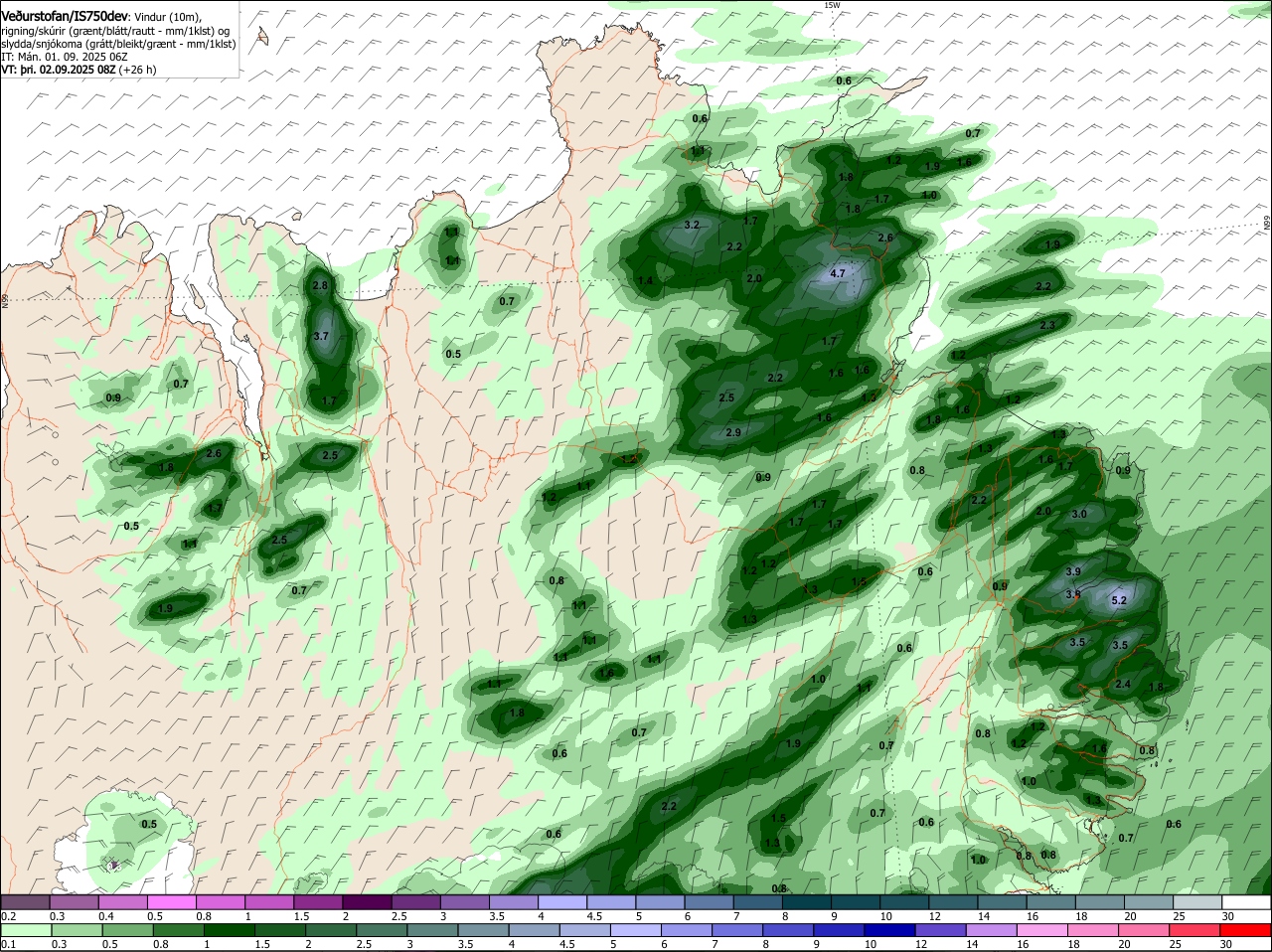
Task: Click the 2.8 value label
Action: click(x=320, y=285)
